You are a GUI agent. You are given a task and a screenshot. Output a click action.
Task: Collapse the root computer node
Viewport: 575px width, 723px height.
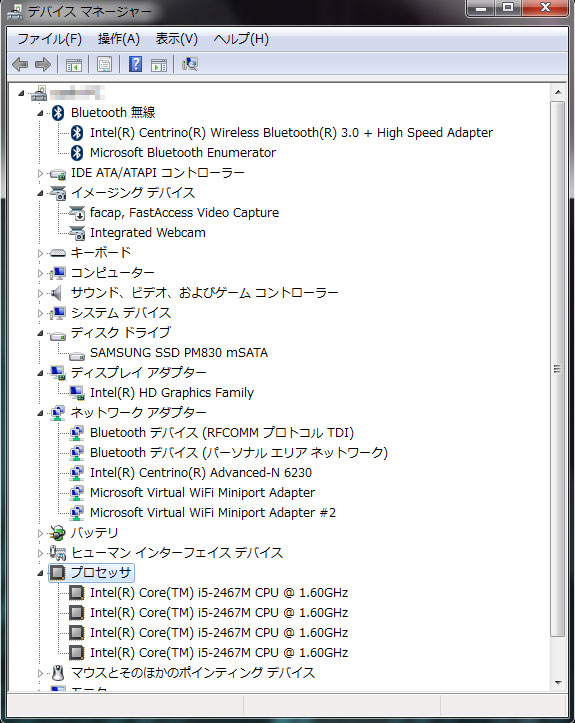click(x=21, y=93)
